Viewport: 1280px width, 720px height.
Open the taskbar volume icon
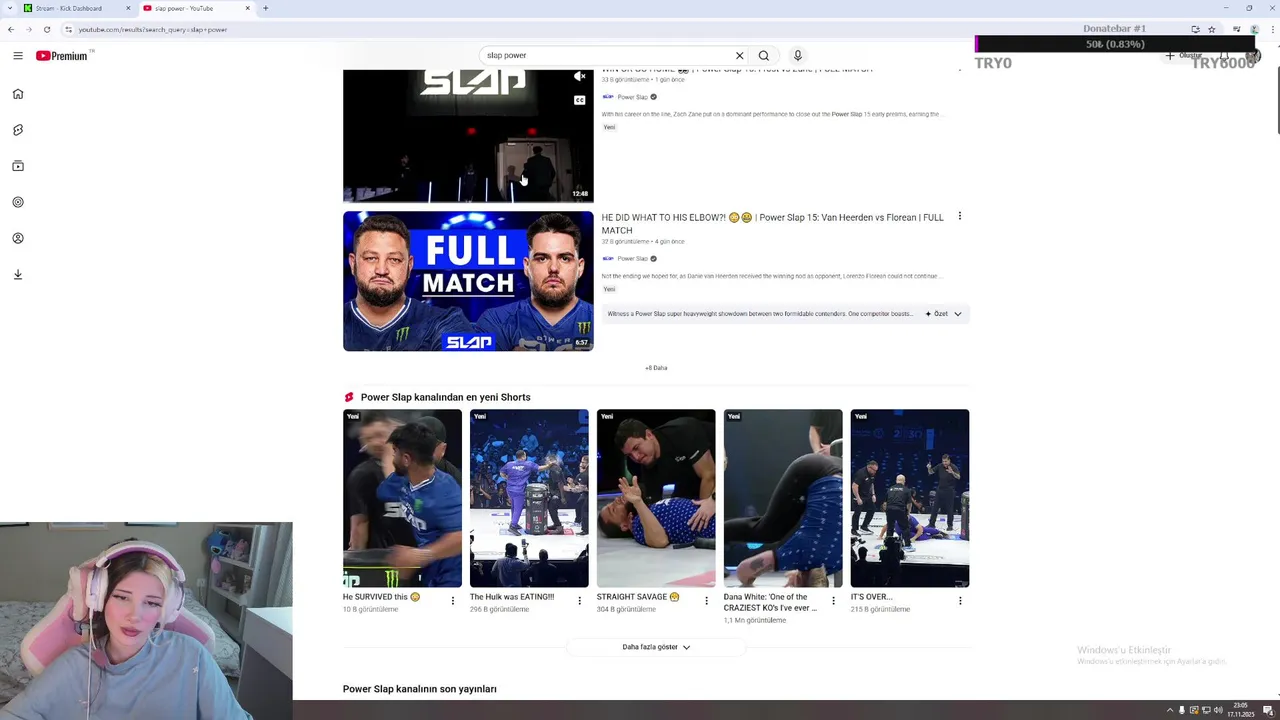pyautogui.click(x=1218, y=711)
